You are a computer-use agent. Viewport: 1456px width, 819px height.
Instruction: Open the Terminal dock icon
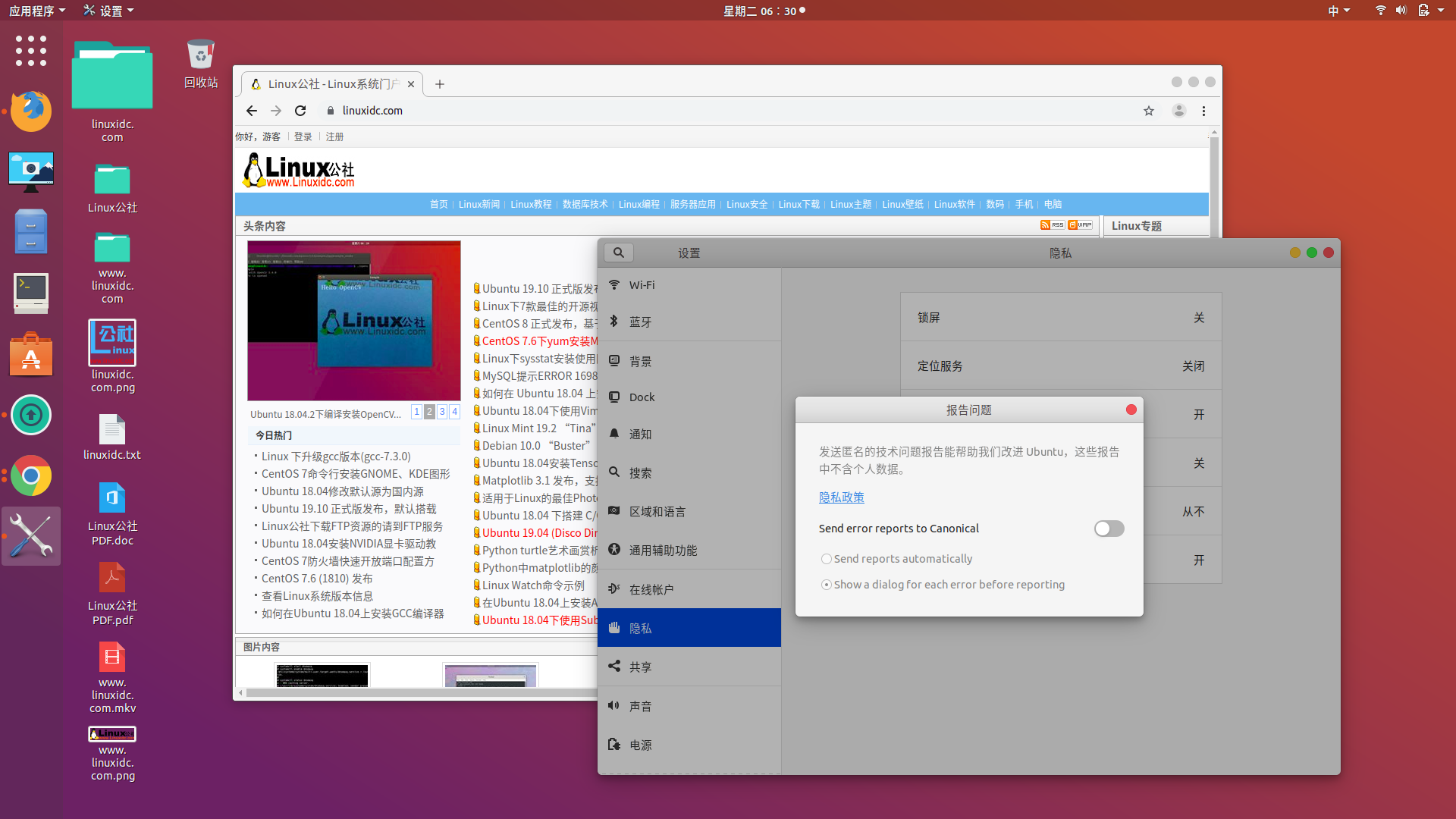31,293
